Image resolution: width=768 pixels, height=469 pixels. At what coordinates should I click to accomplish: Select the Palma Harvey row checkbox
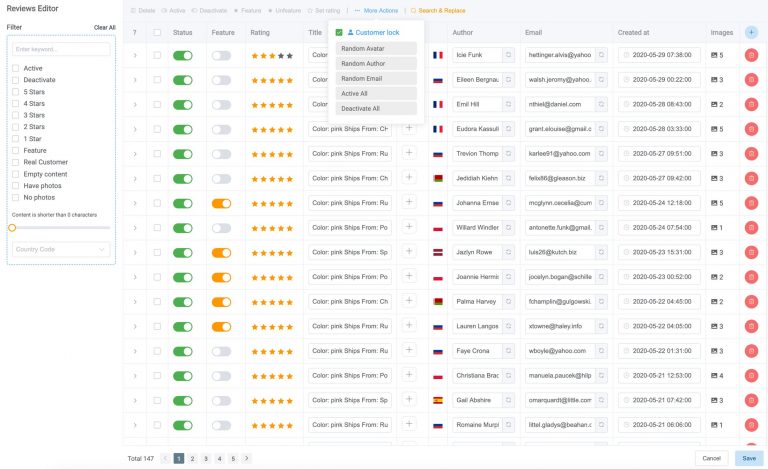tap(157, 302)
